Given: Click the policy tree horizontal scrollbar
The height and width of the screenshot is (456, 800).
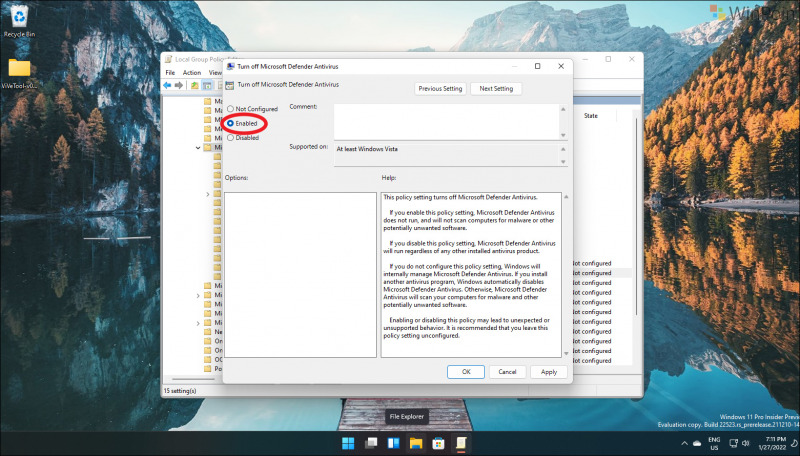Looking at the screenshot, I should [193, 379].
